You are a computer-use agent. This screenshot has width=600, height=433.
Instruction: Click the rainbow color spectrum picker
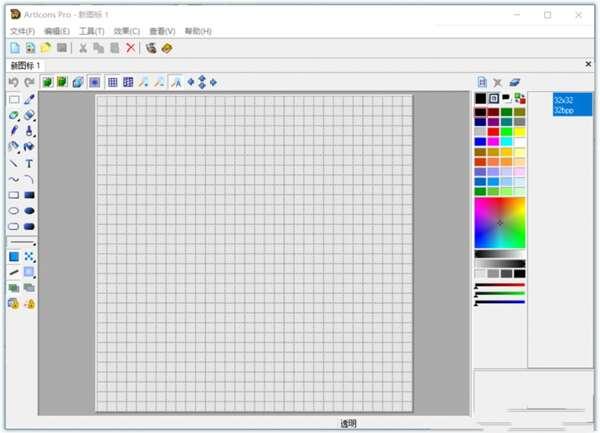499,222
